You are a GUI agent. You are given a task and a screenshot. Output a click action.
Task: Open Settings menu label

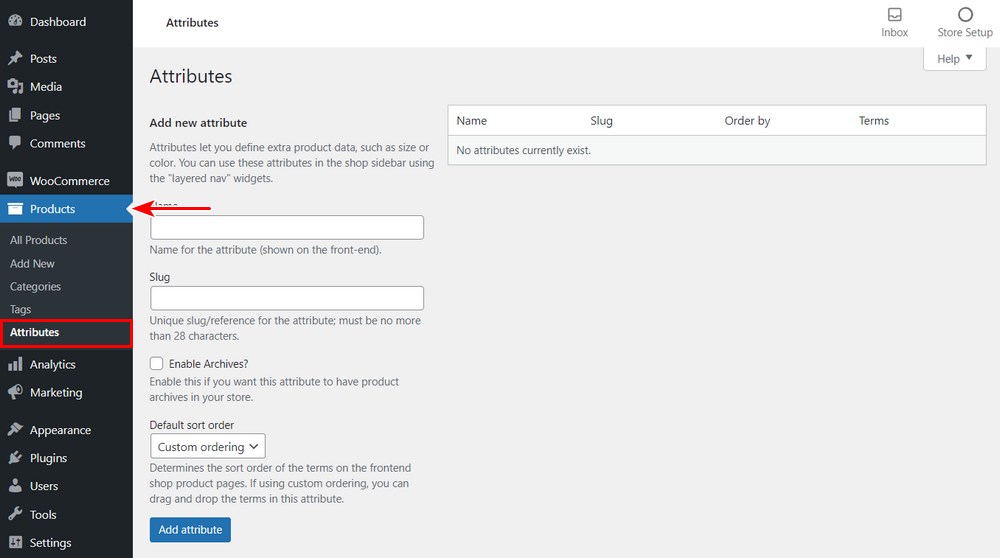click(x=50, y=543)
